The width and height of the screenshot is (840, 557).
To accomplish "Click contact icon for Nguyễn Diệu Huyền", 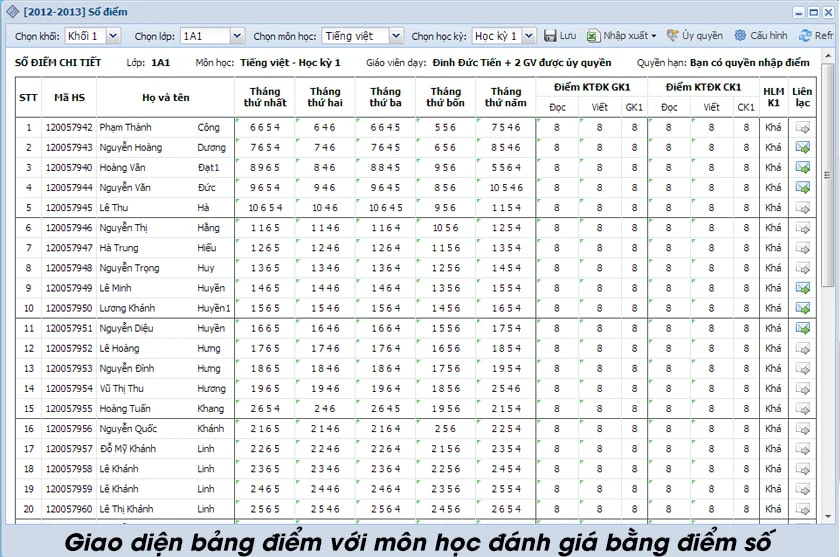I will (802, 328).
